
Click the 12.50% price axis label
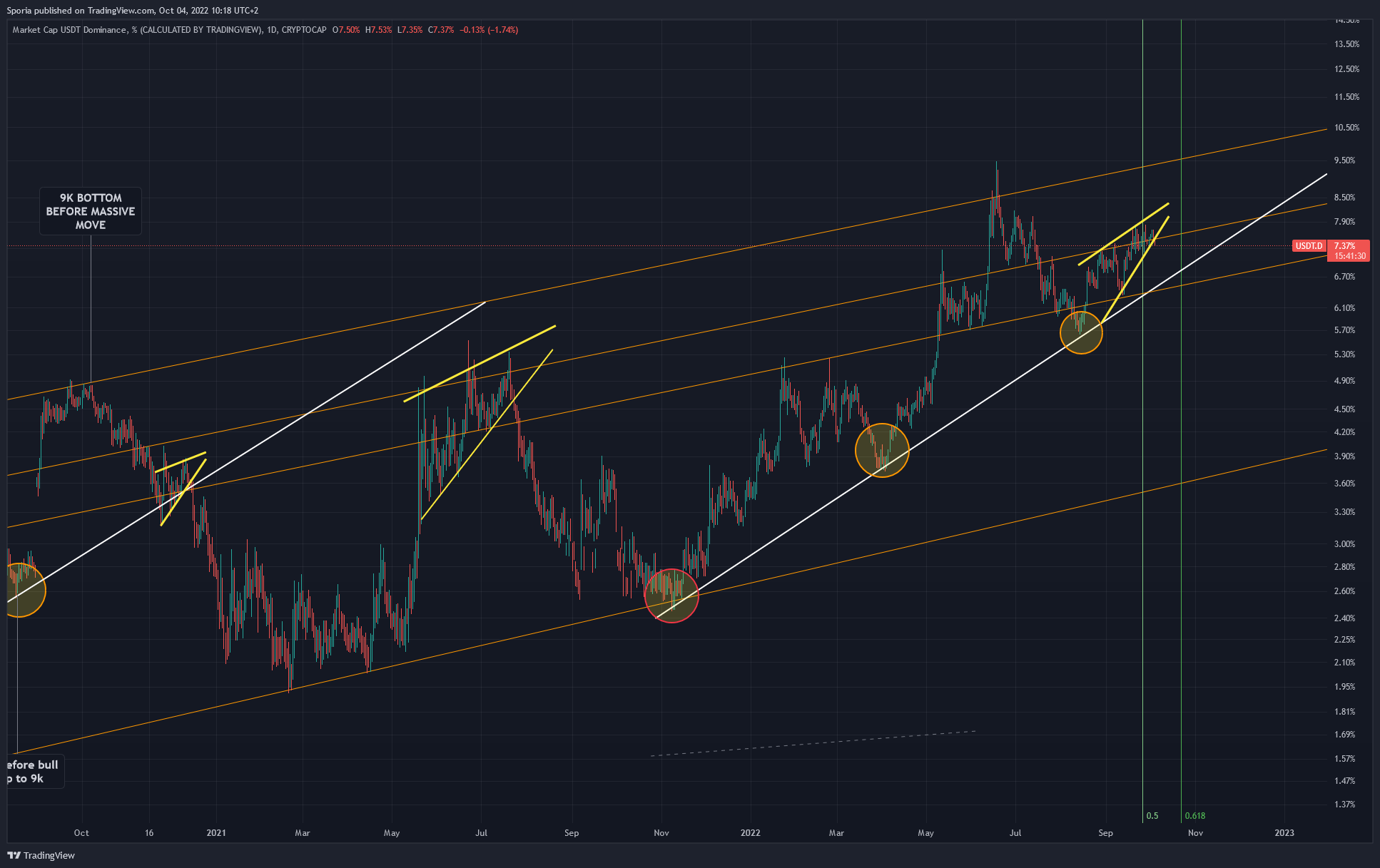click(x=1347, y=69)
